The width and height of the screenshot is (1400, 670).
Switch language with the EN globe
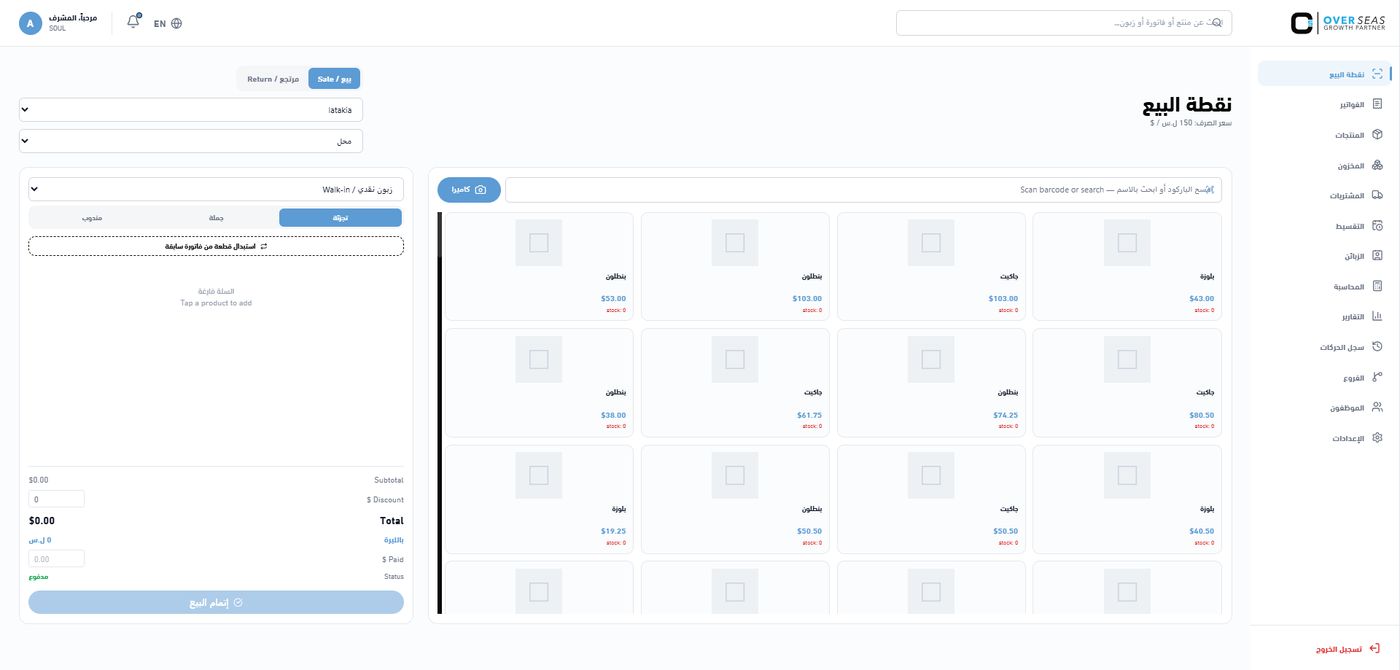click(168, 23)
